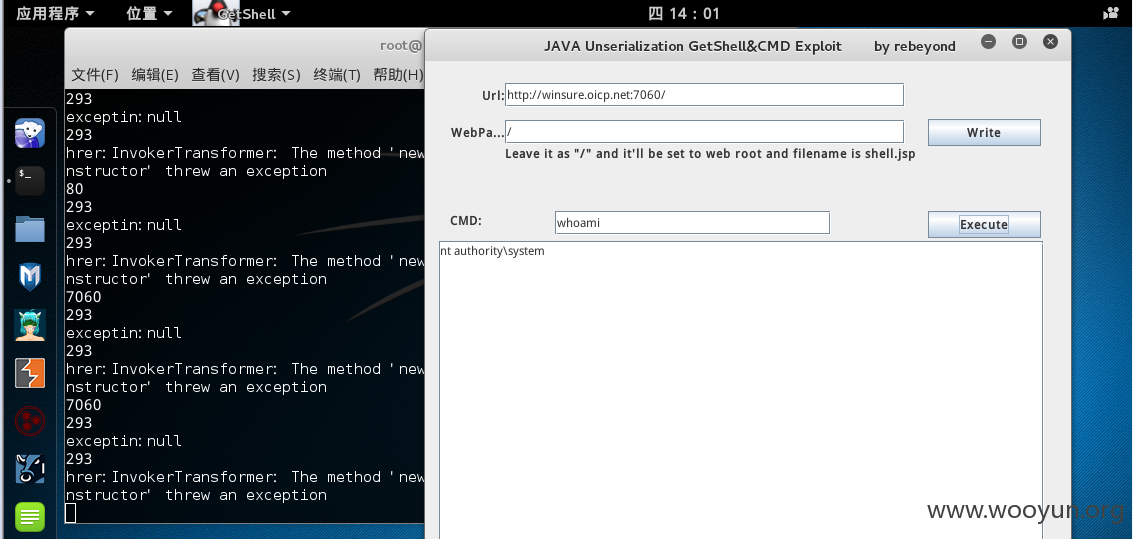Click the terminal cursor block at the bottom
The width and height of the screenshot is (1133, 539).
[70, 513]
